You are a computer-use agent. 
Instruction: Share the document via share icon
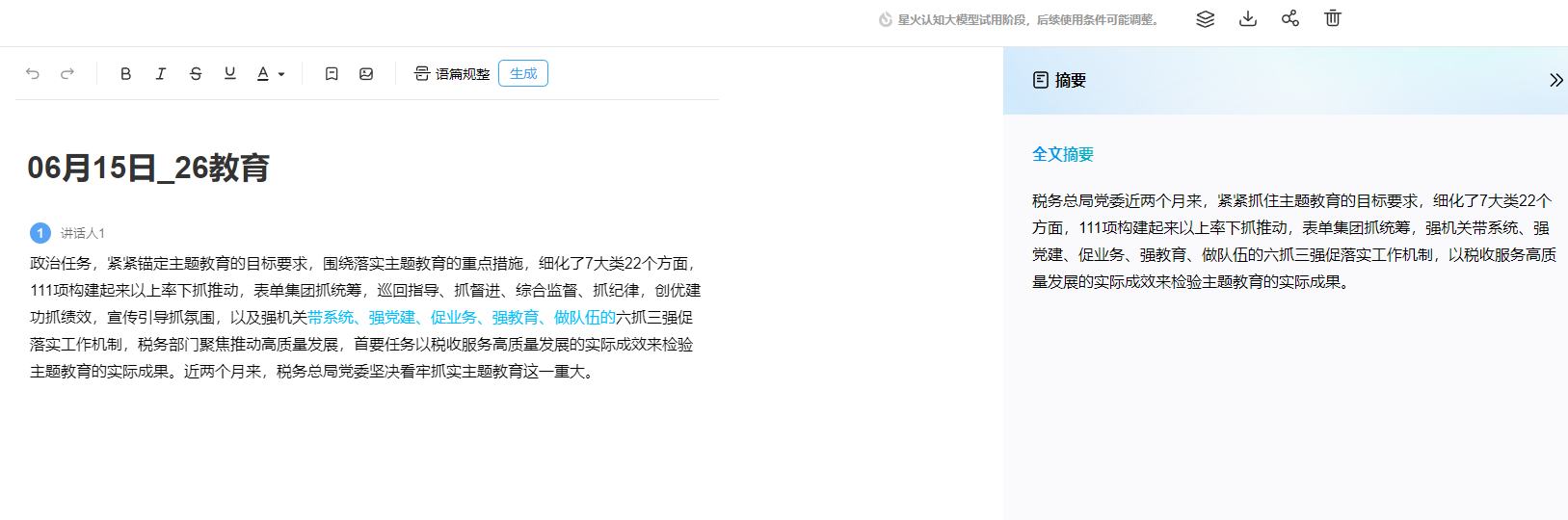(x=1290, y=19)
